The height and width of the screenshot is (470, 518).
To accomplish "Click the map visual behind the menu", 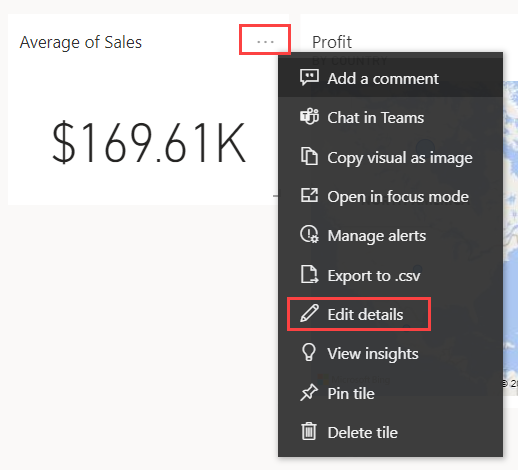I will pyautogui.click(x=510, y=233).
